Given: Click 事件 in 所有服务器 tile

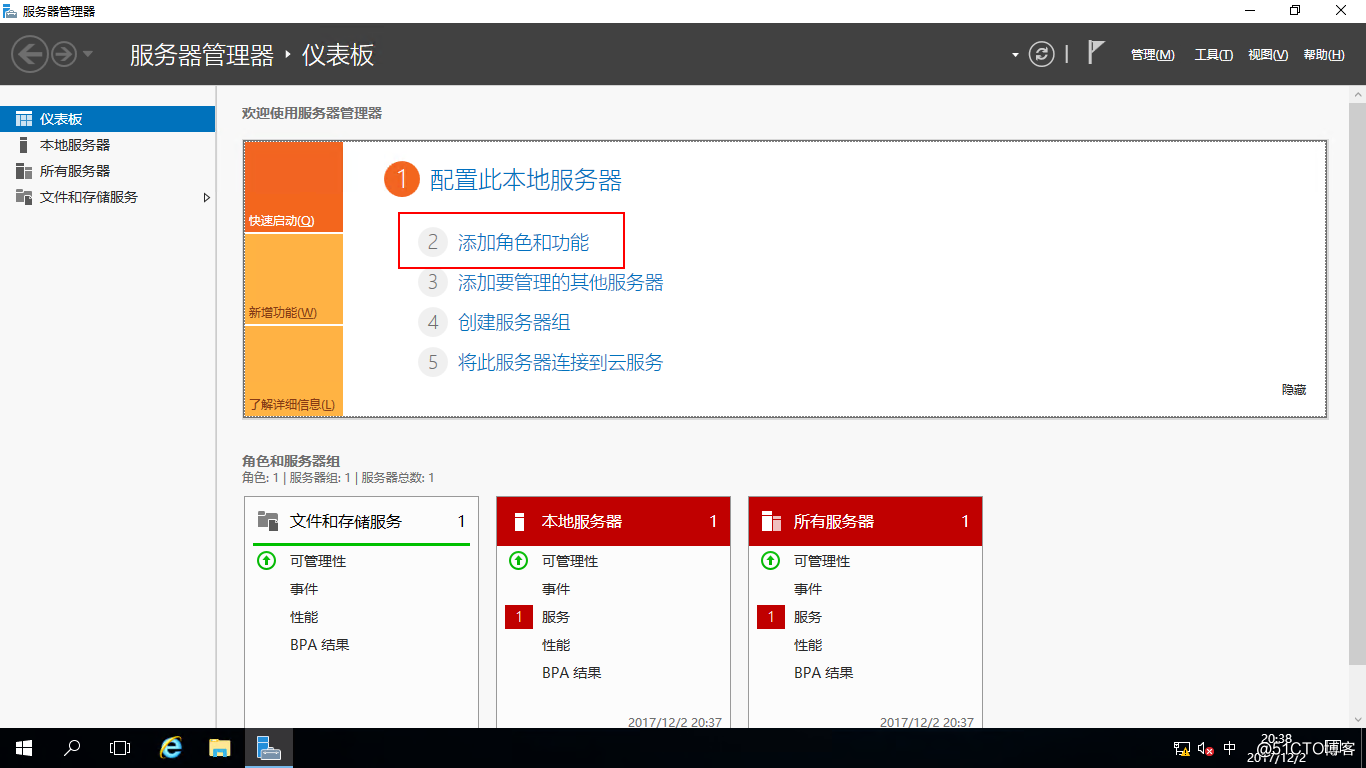Looking at the screenshot, I should point(808,589).
